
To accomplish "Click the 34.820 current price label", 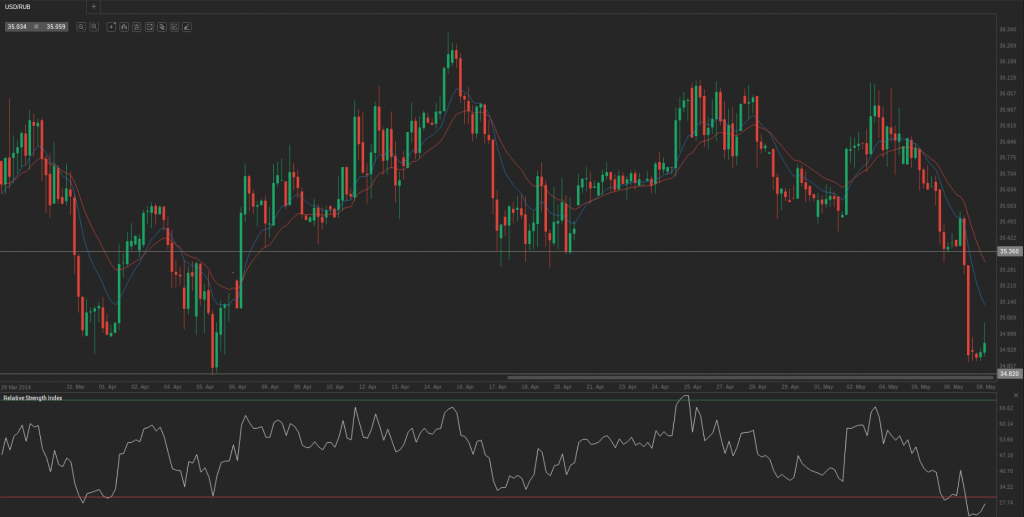I will (1009, 373).
